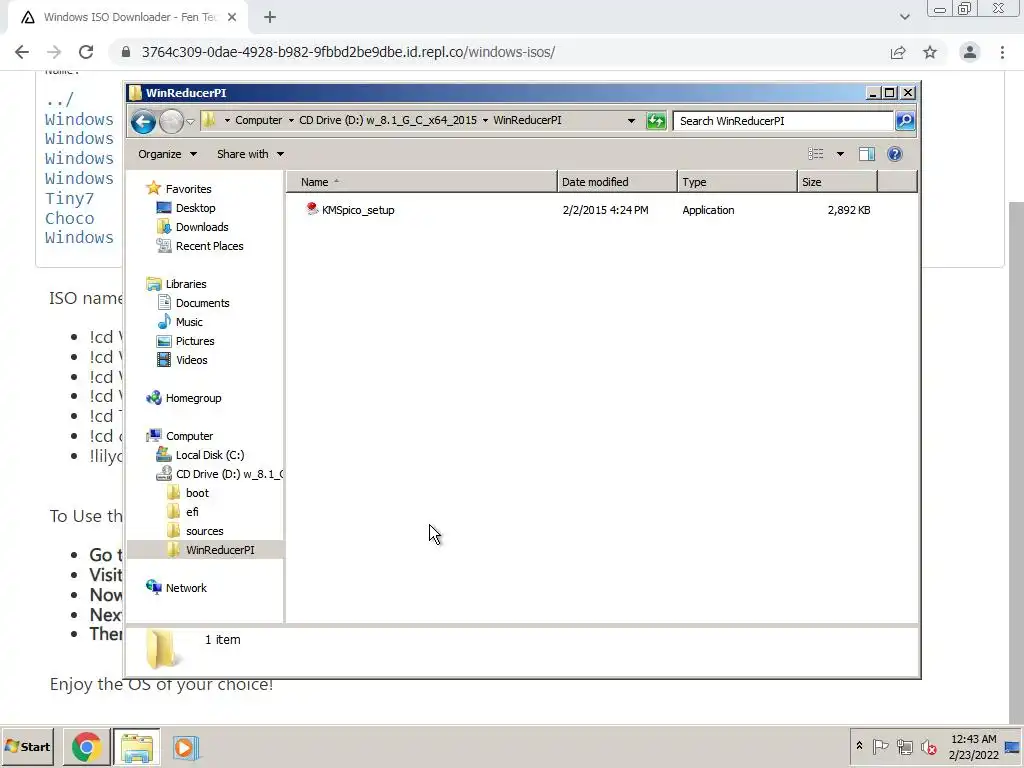The width and height of the screenshot is (1024, 768).
Task: Open a new Chrome tab
Action: point(270,18)
